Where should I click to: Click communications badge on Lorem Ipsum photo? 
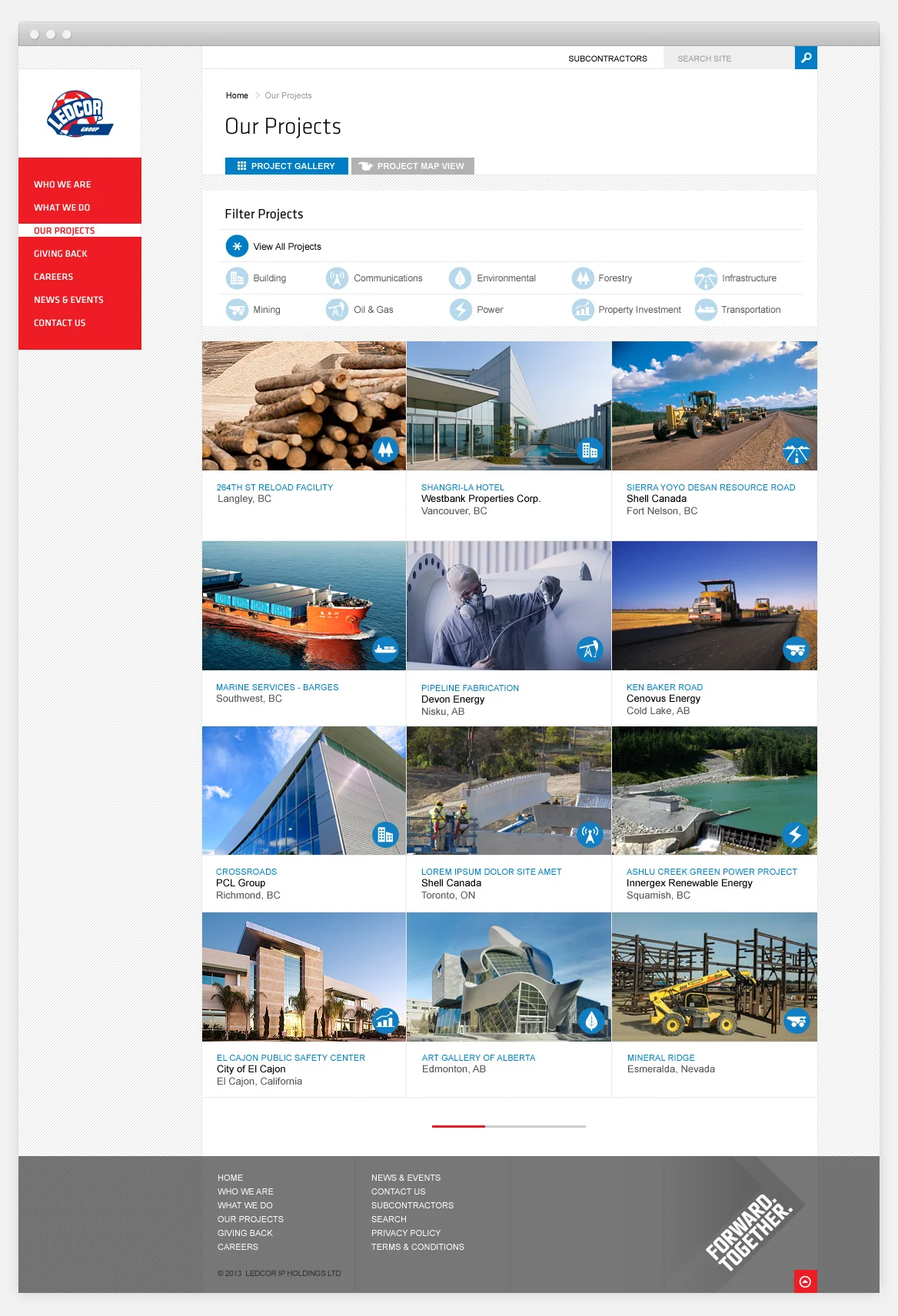(x=590, y=834)
